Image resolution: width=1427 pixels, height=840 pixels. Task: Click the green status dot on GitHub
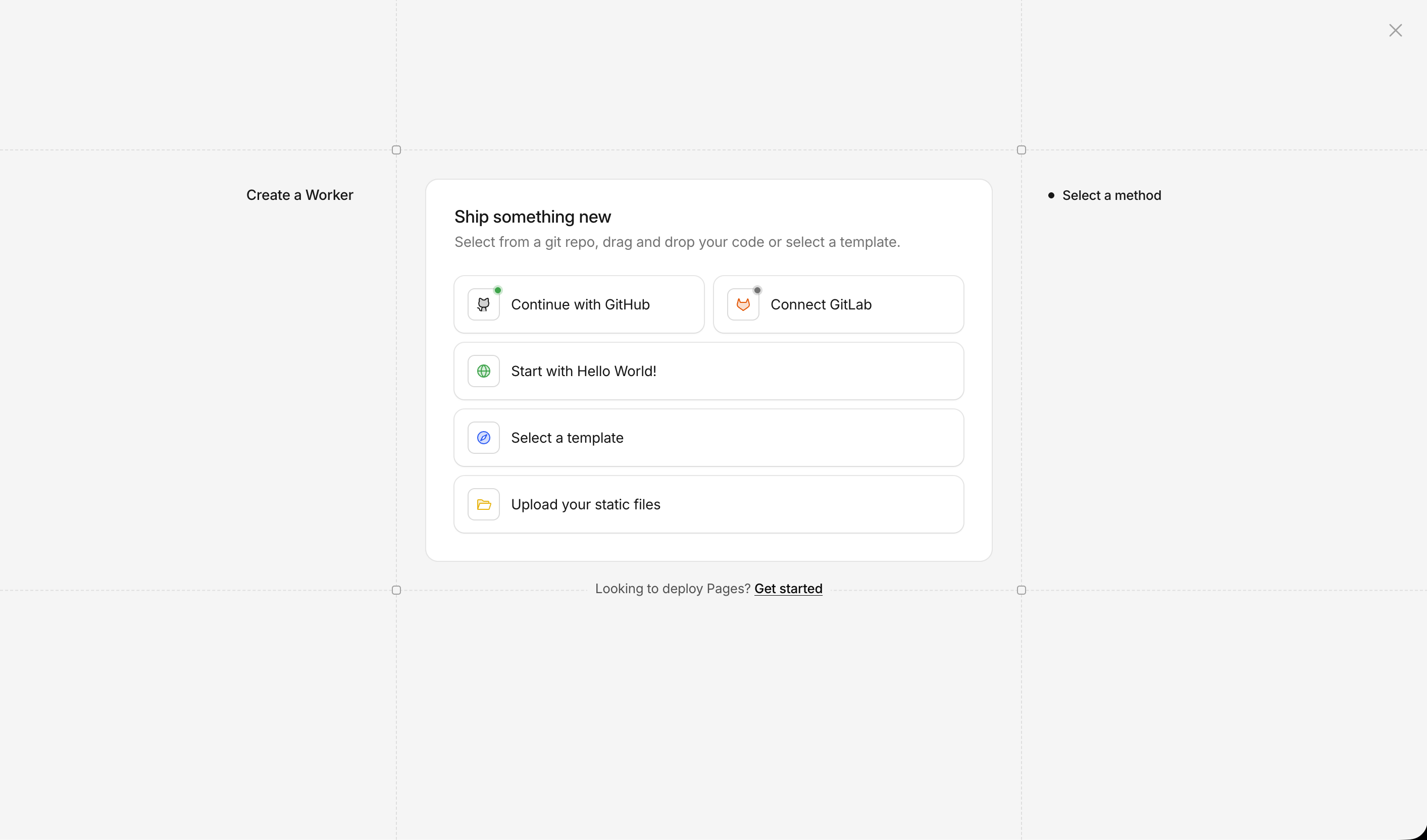498,290
